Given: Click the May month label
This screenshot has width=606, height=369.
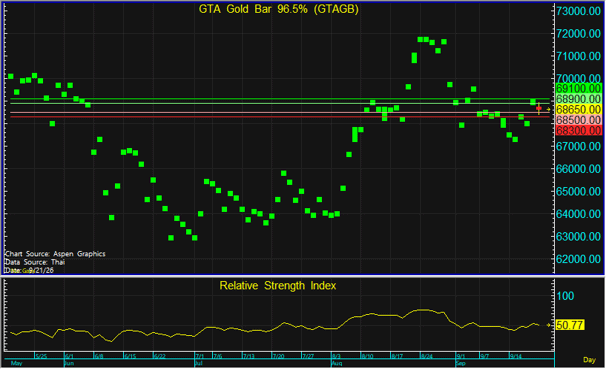Looking at the screenshot, I should (17, 363).
